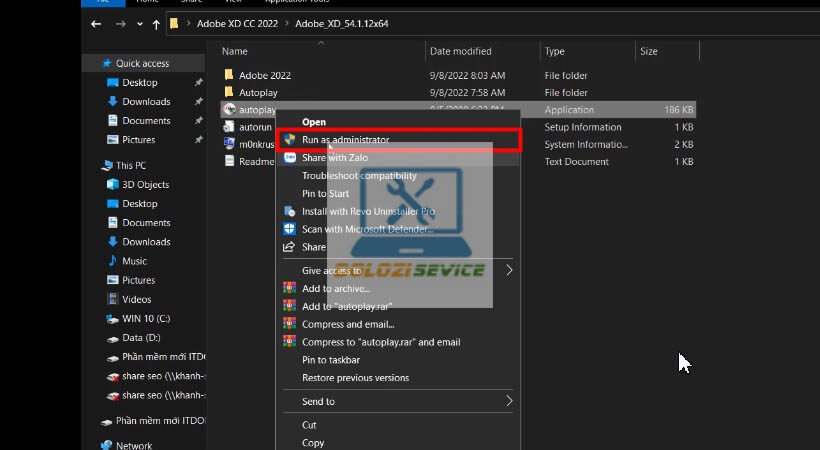Sort by Date modified column
This screenshot has height=450, width=820.
(461, 51)
